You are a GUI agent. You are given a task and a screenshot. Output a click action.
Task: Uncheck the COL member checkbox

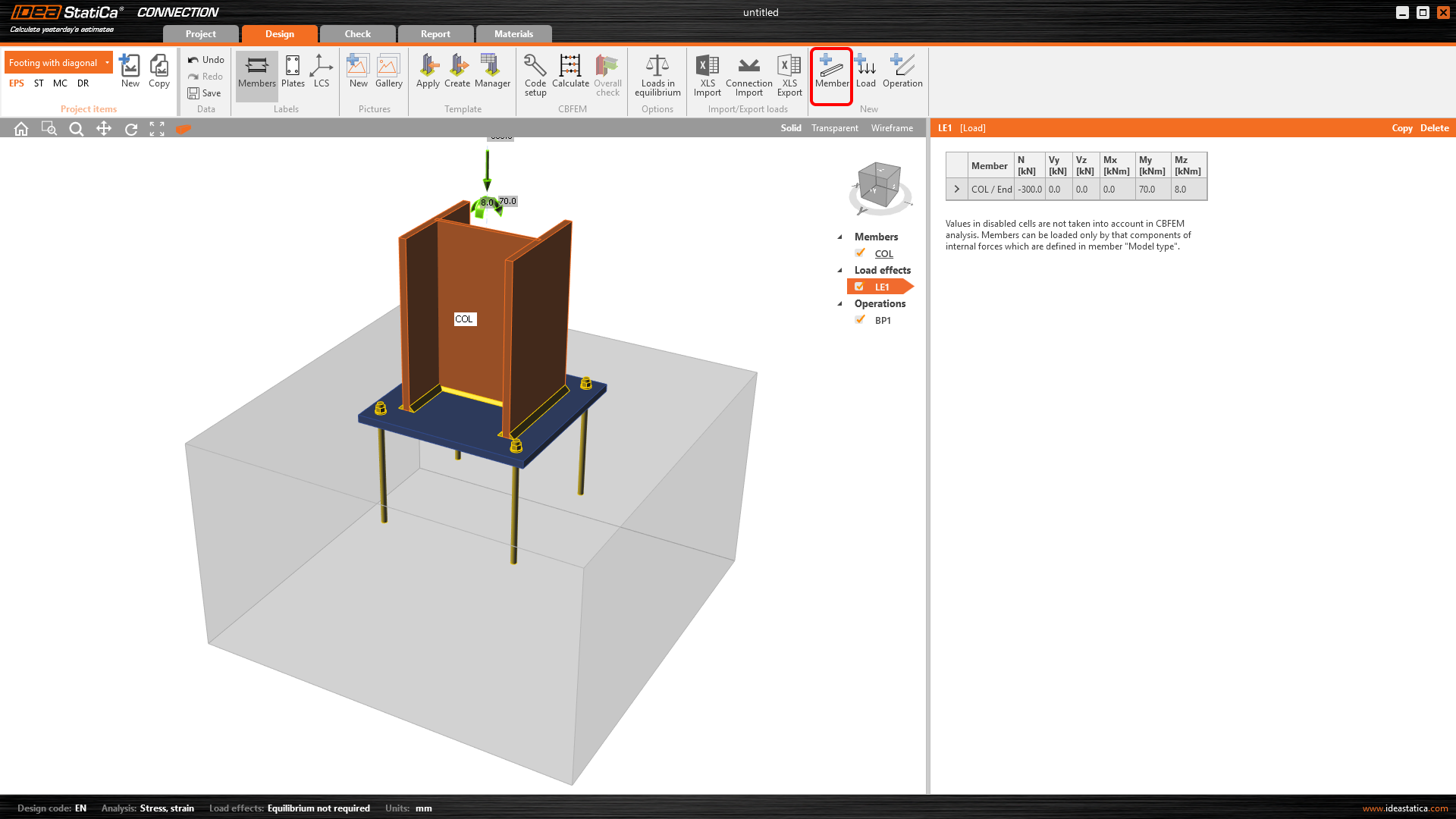click(x=860, y=253)
